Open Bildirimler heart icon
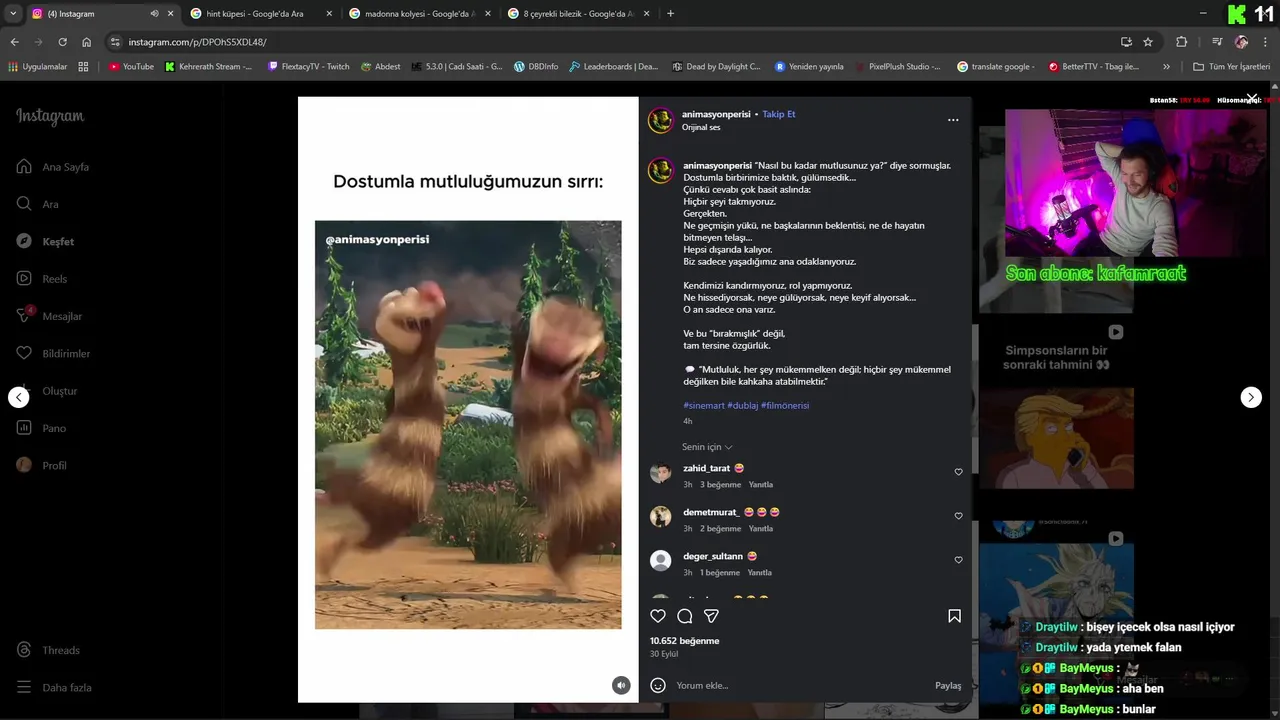The width and height of the screenshot is (1280, 720). [24, 353]
